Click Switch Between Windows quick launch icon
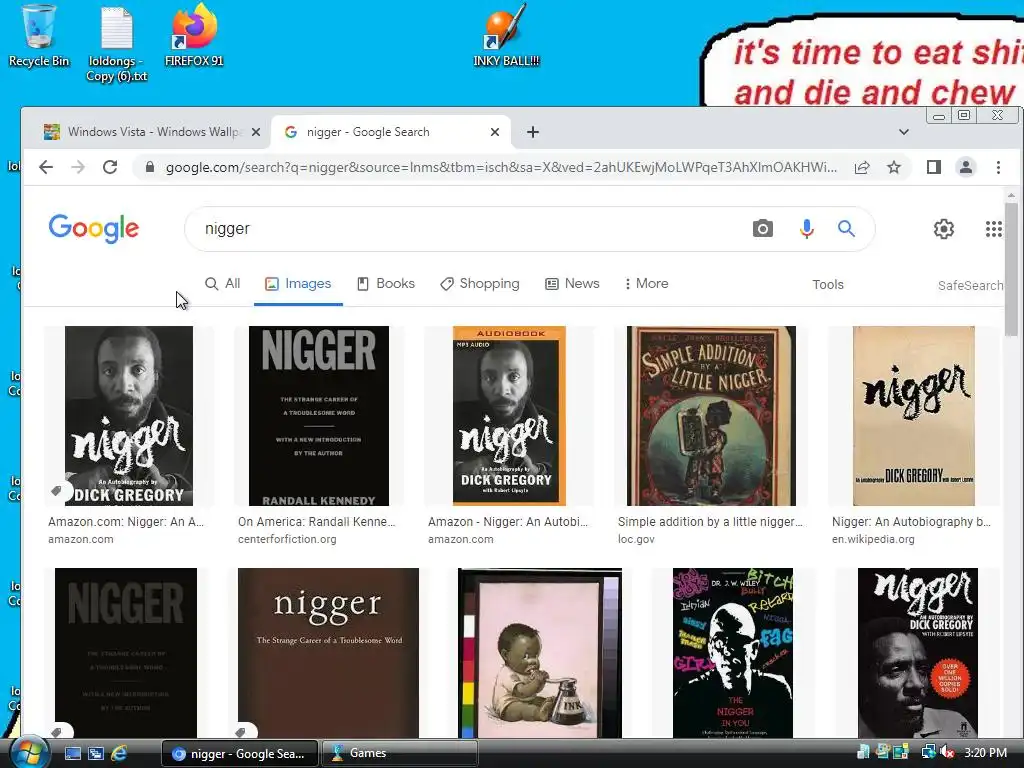The width and height of the screenshot is (1024, 768). pos(96,754)
